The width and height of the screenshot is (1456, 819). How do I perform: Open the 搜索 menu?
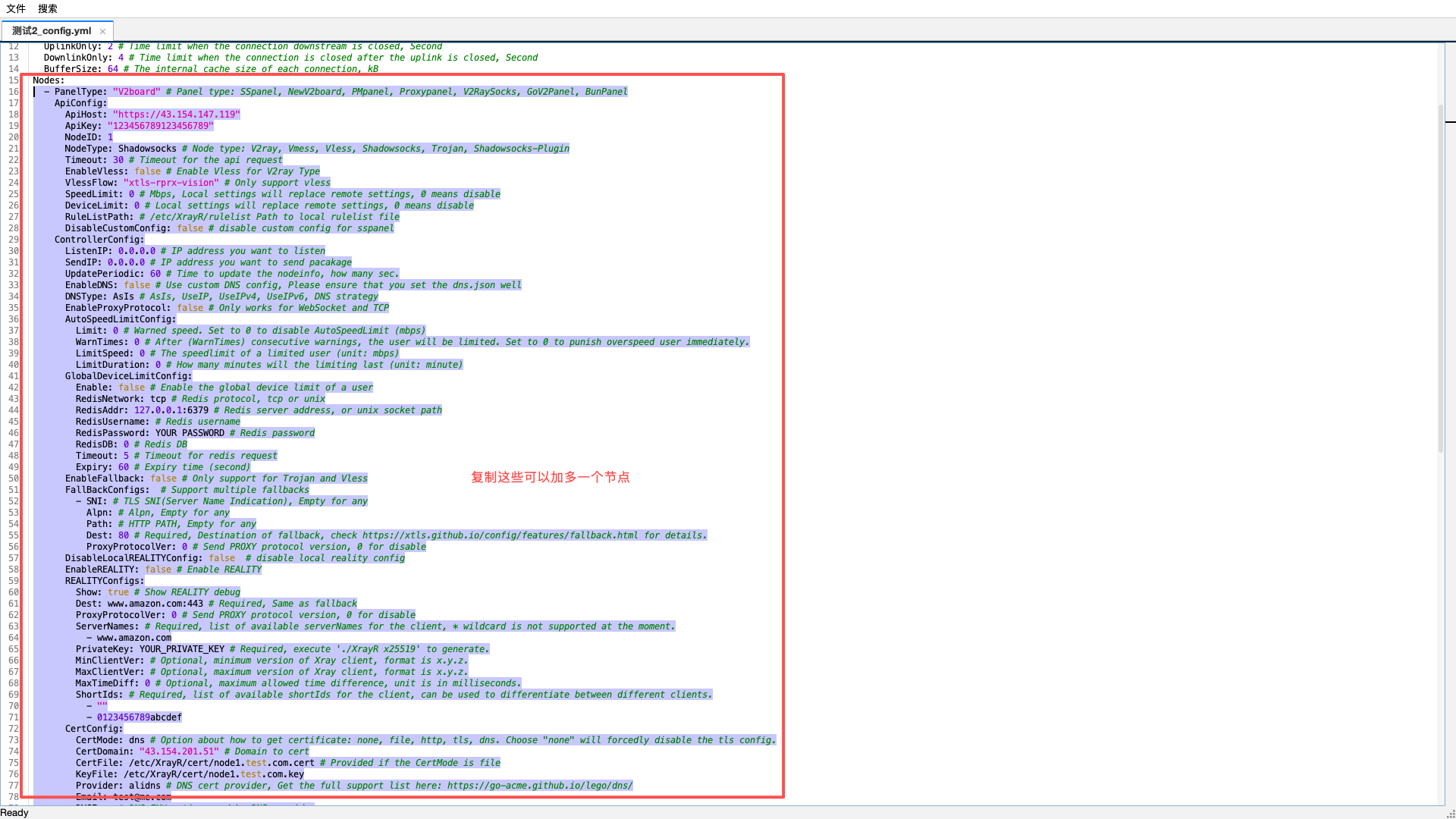(48, 8)
